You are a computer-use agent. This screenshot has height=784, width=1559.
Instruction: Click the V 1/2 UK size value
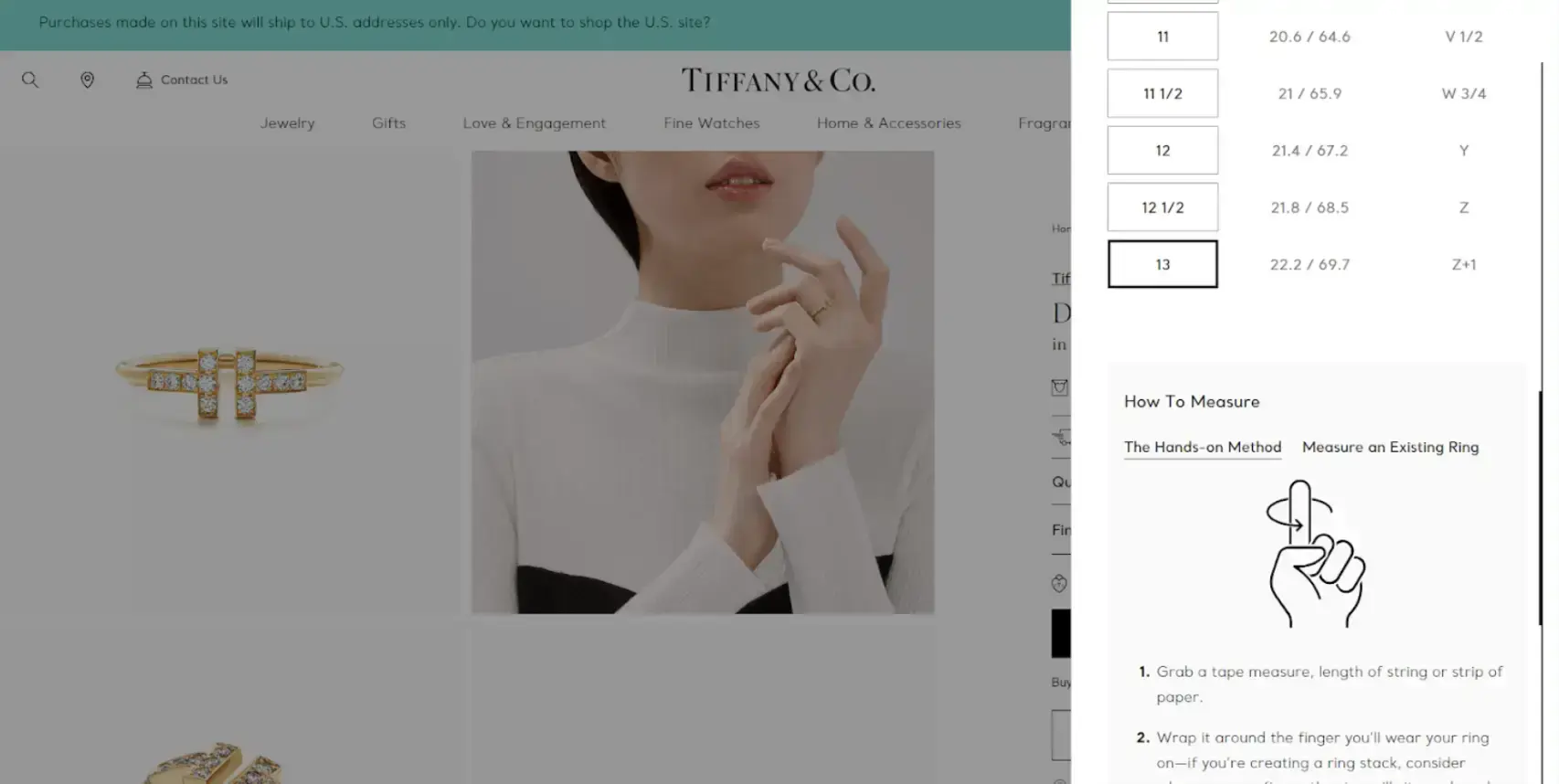pos(1464,37)
